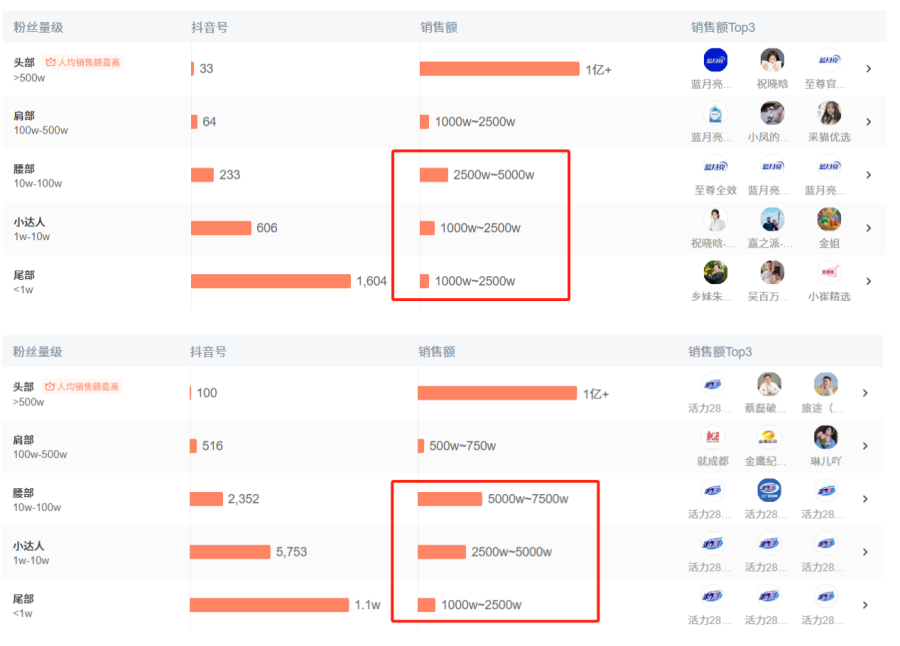Expand top table's 头部 row chevron arrow
The height and width of the screenshot is (646, 900).
click(868, 69)
